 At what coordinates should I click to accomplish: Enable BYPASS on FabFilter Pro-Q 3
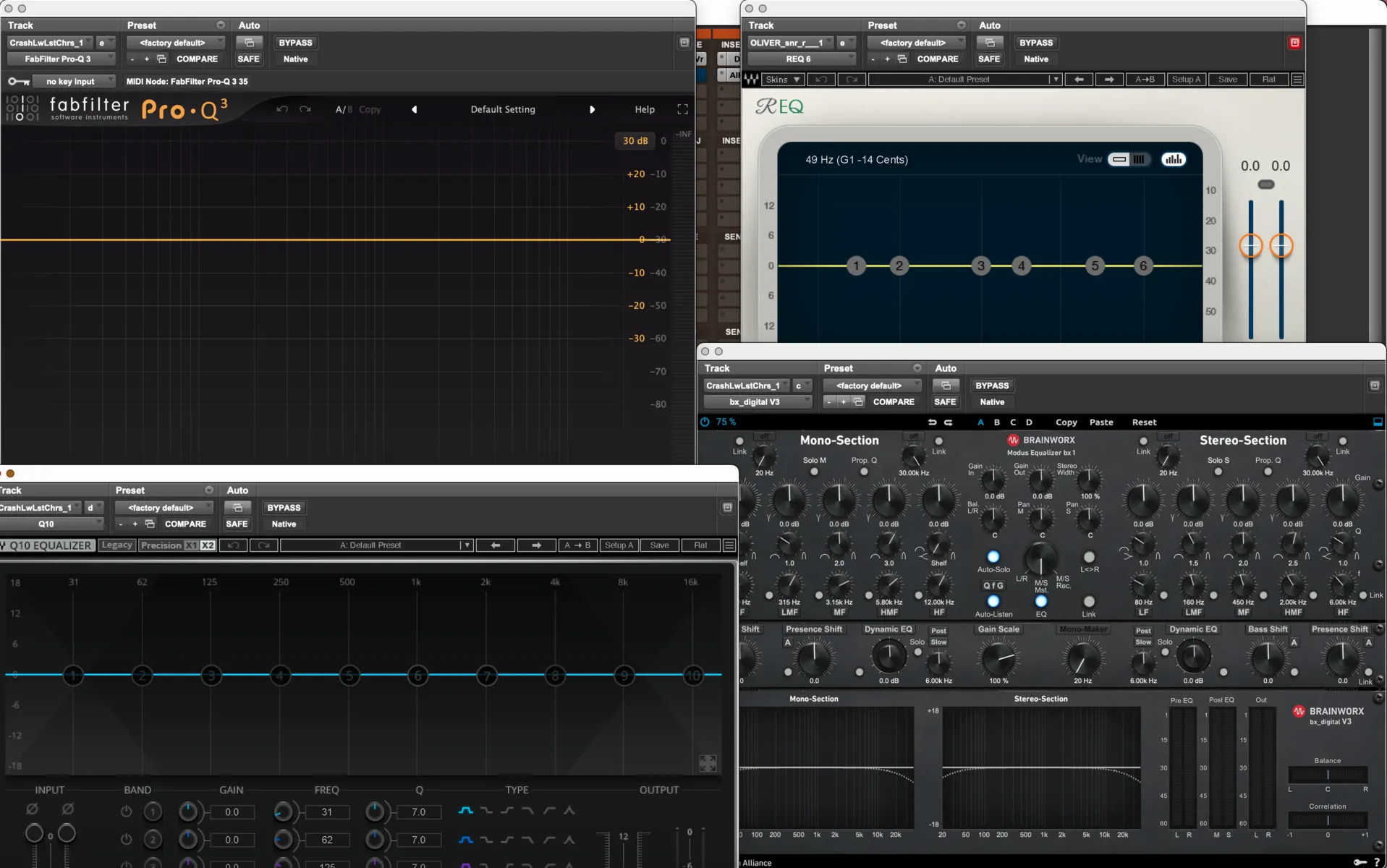coord(295,43)
